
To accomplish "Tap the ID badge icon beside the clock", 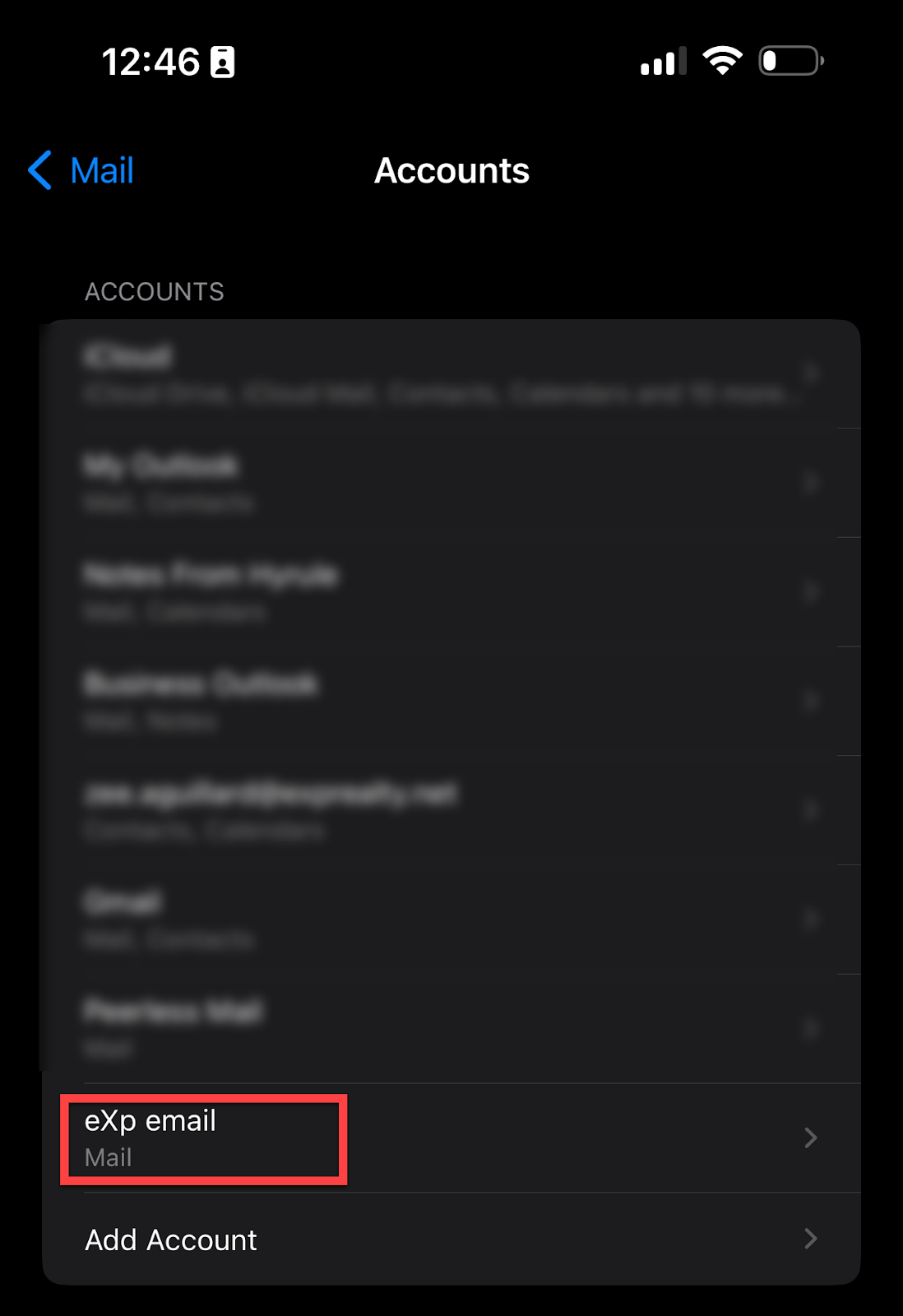I will (x=222, y=62).
